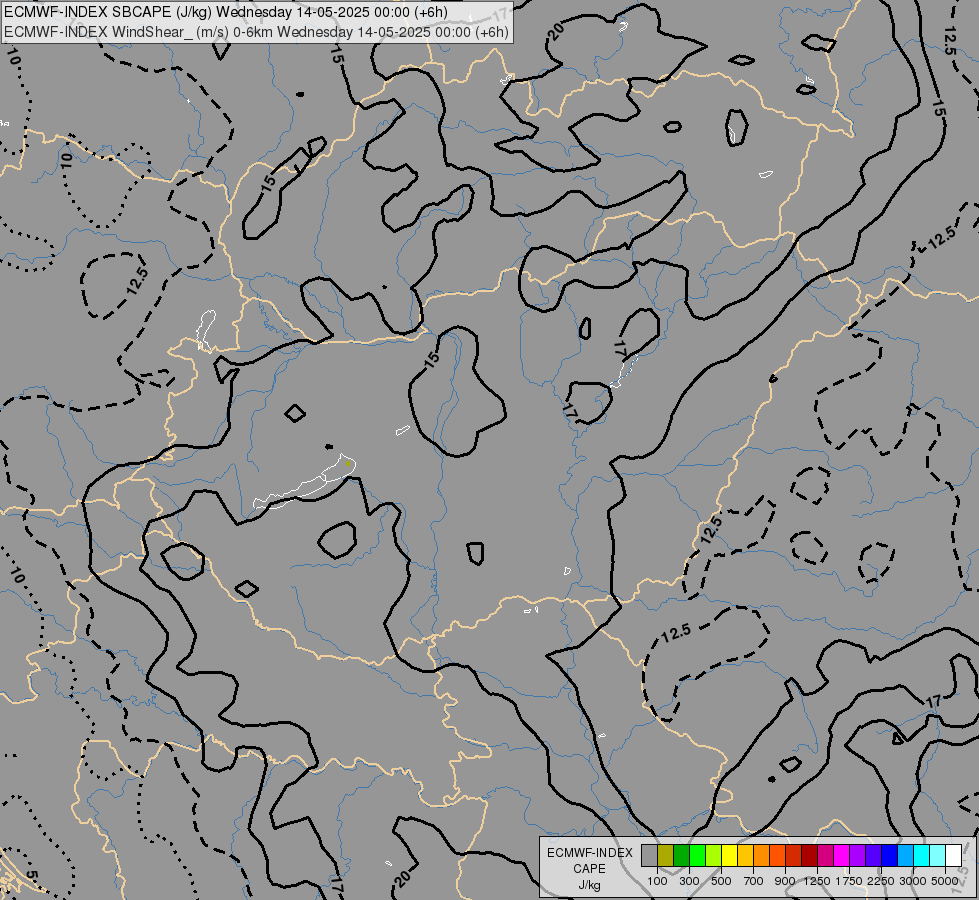
Task: Click the orange swatch right of the 700 tick
Action: coord(762,855)
